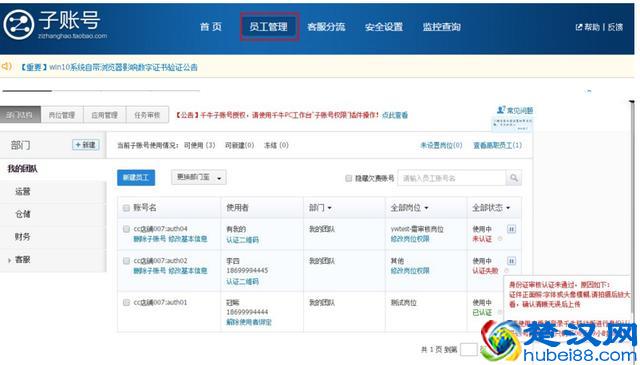Expand the 客服 department tree arrow

(x=9, y=260)
